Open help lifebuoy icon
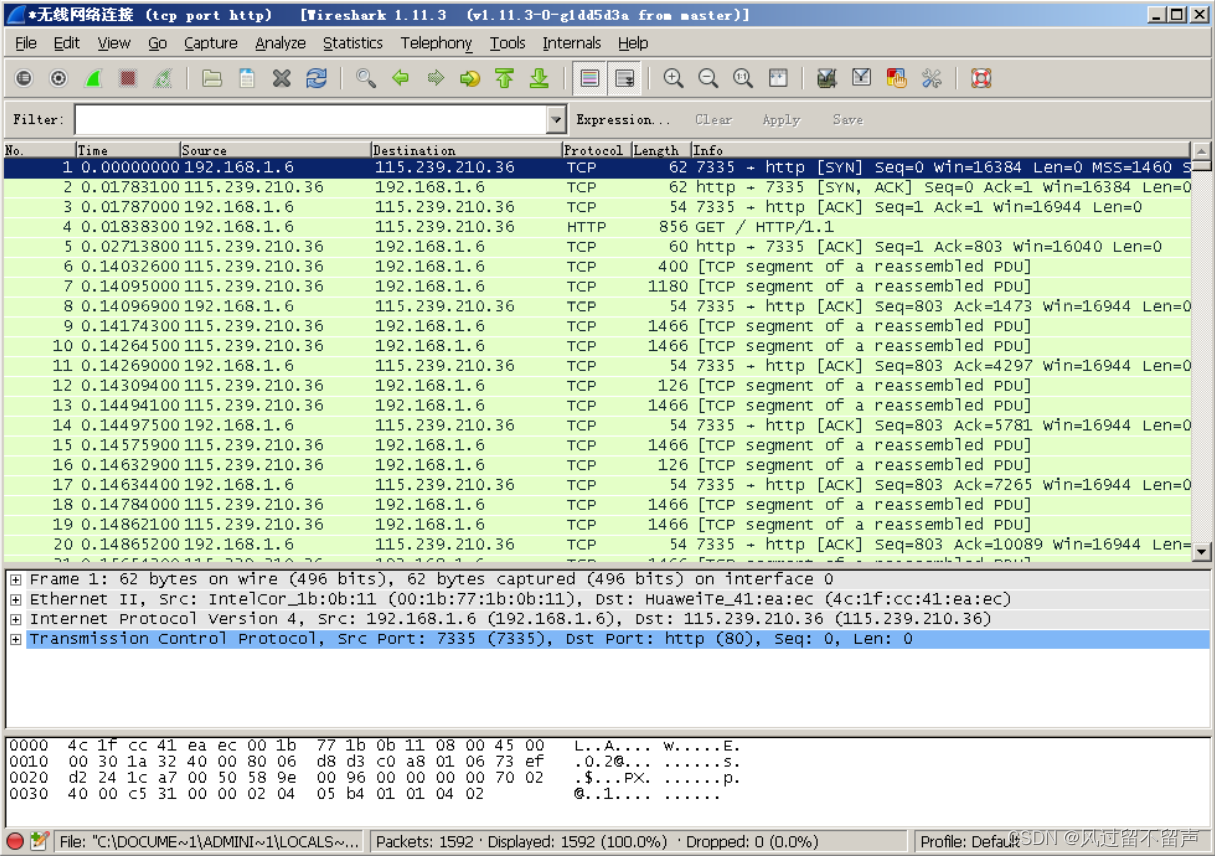This screenshot has height=857, width=1215. click(981, 78)
